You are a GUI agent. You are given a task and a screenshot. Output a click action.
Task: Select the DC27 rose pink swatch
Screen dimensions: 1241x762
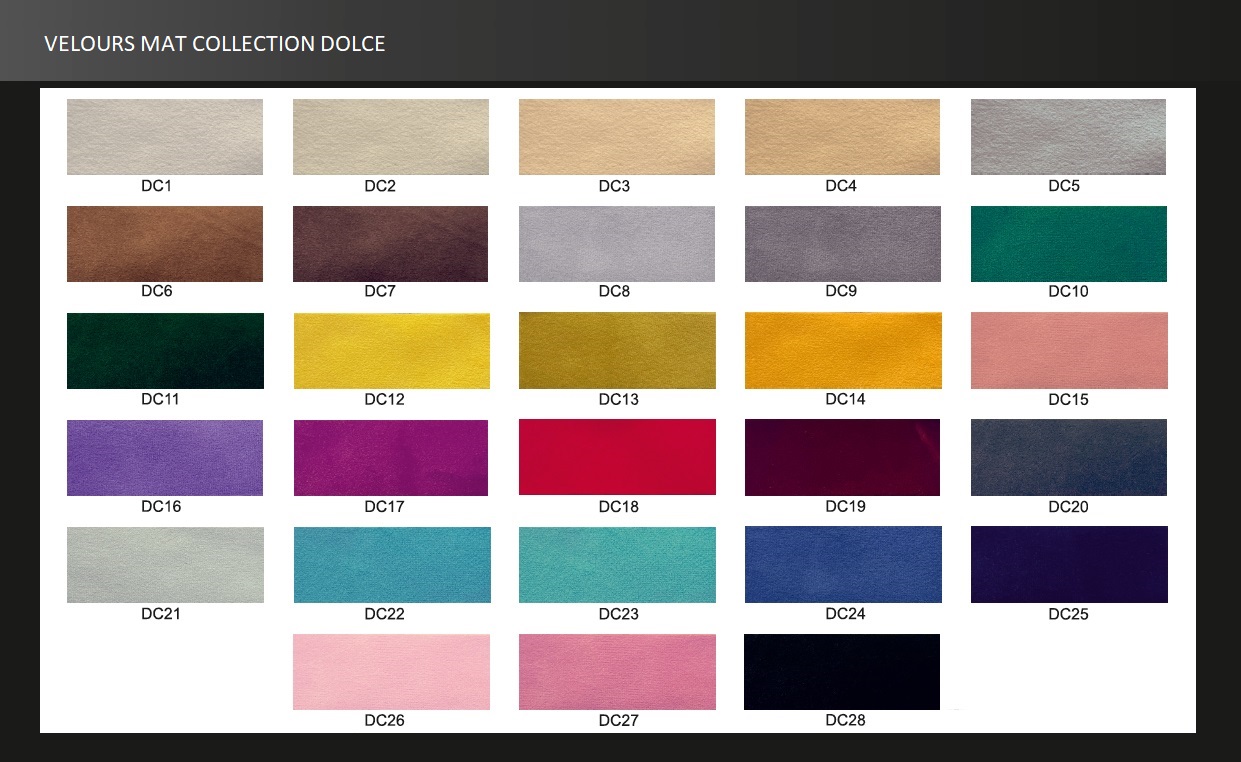point(617,672)
